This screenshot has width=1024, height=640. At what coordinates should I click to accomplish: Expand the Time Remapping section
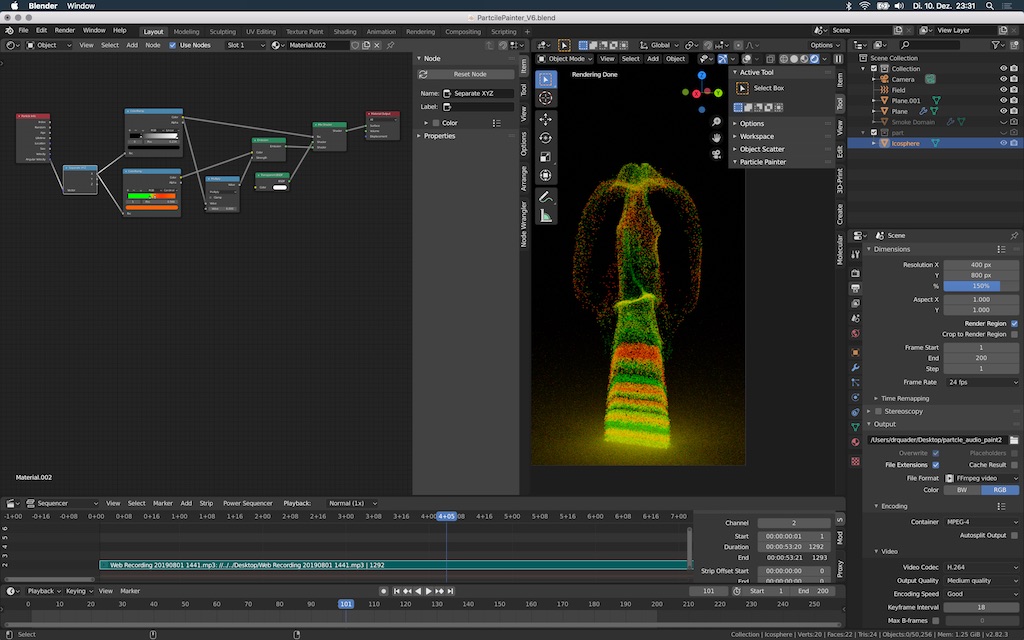click(904, 398)
